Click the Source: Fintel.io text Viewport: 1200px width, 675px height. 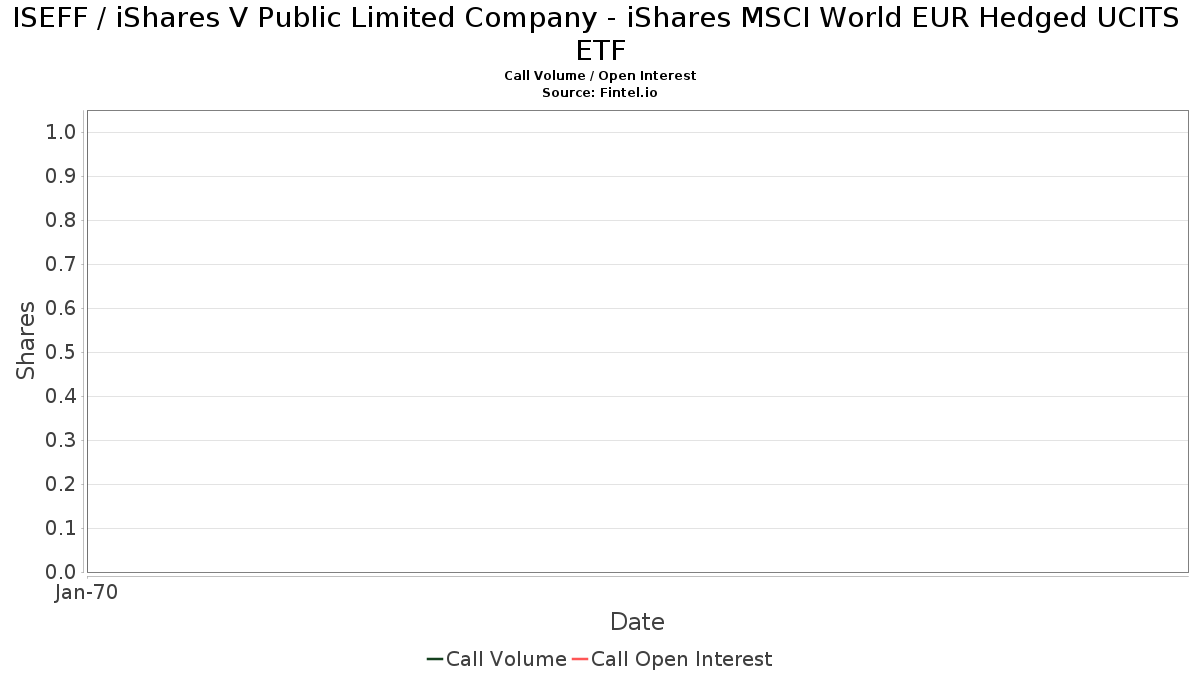pyautogui.click(x=600, y=92)
